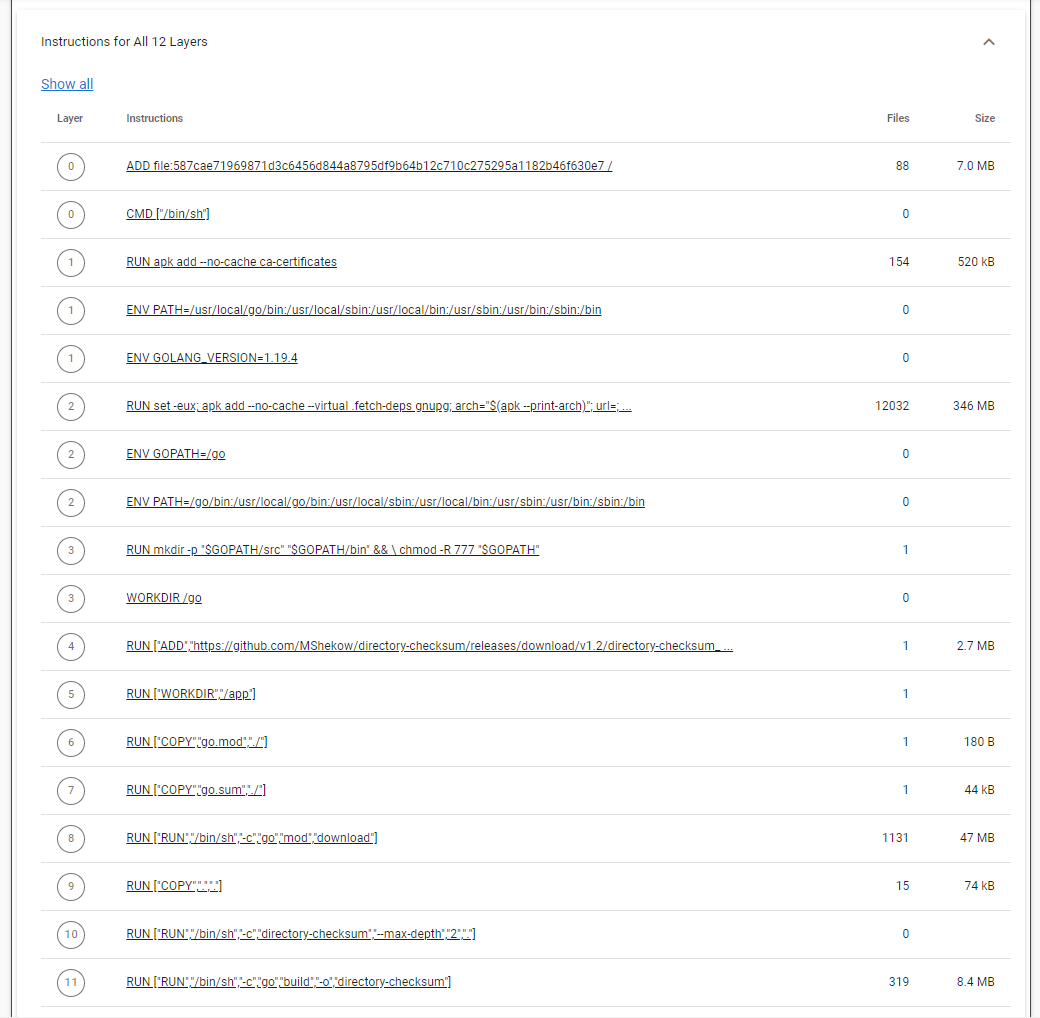Click the layer 10 circle badge
The height and width of the screenshot is (1018, 1040).
click(x=71, y=934)
